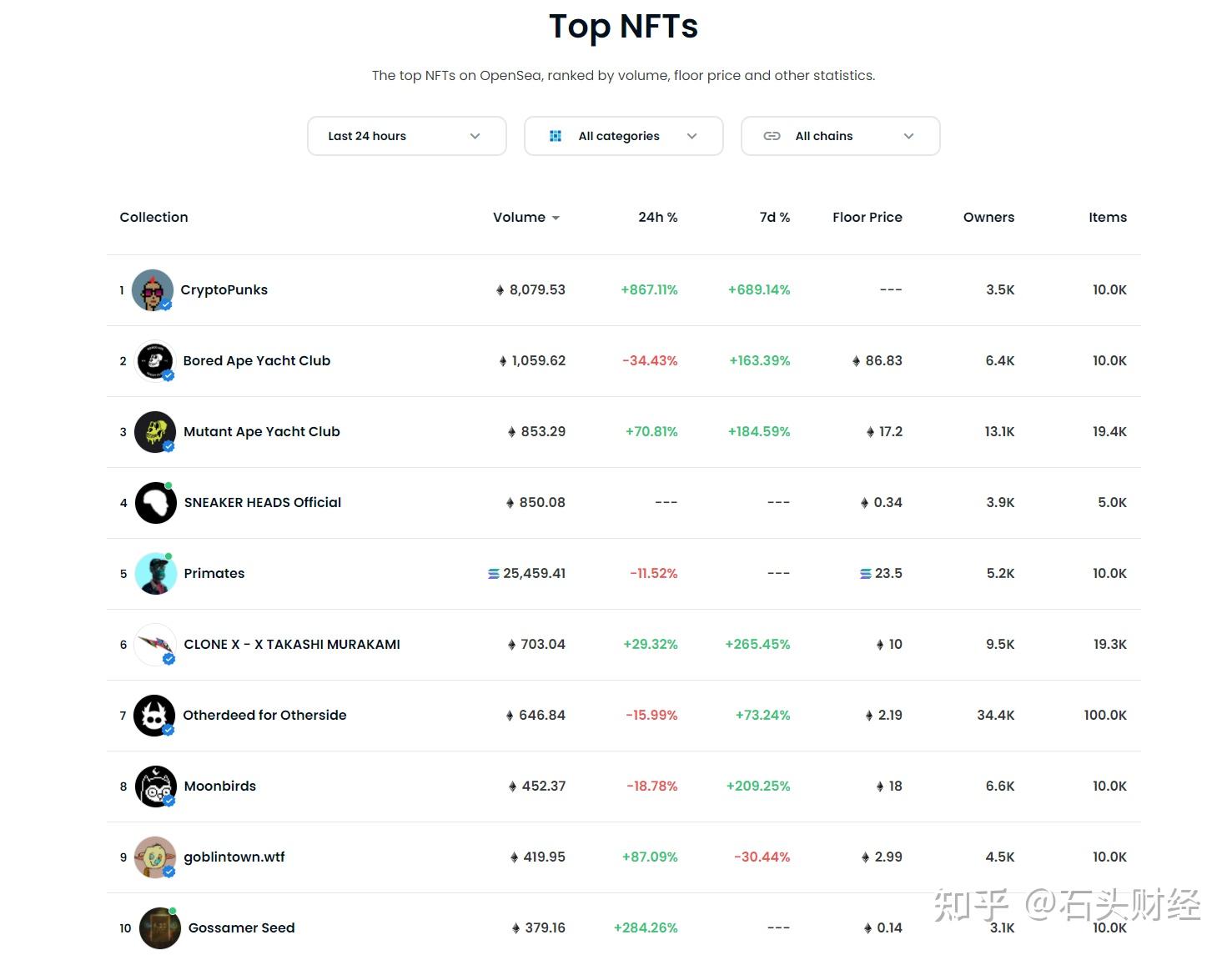Select the Mutant Ape Yacht Club avatar
The image size is (1232, 955).
click(155, 432)
